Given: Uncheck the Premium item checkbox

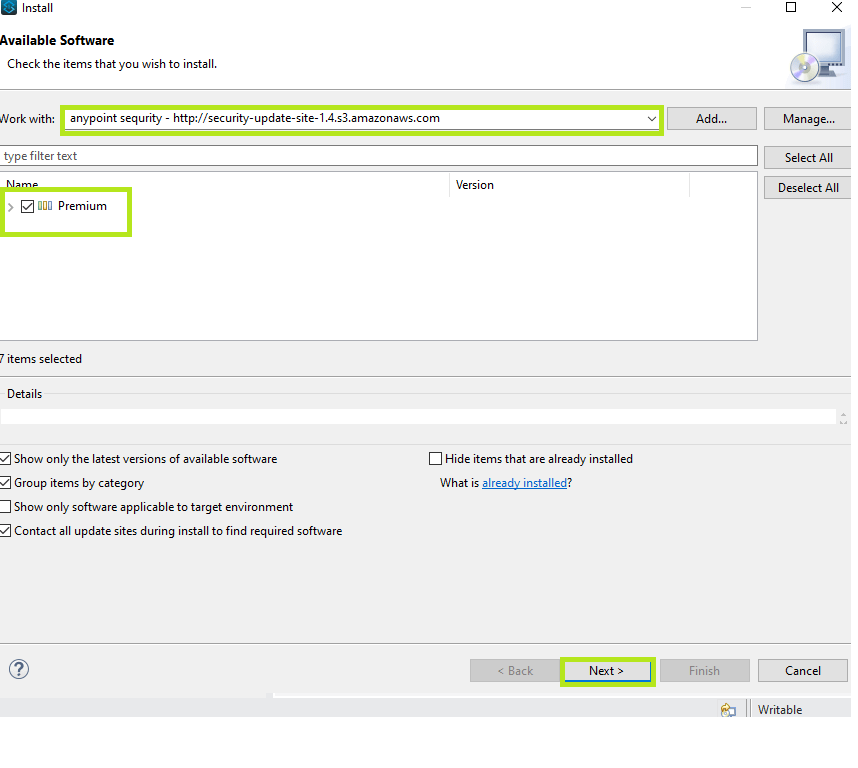Looking at the screenshot, I should pyautogui.click(x=25, y=206).
